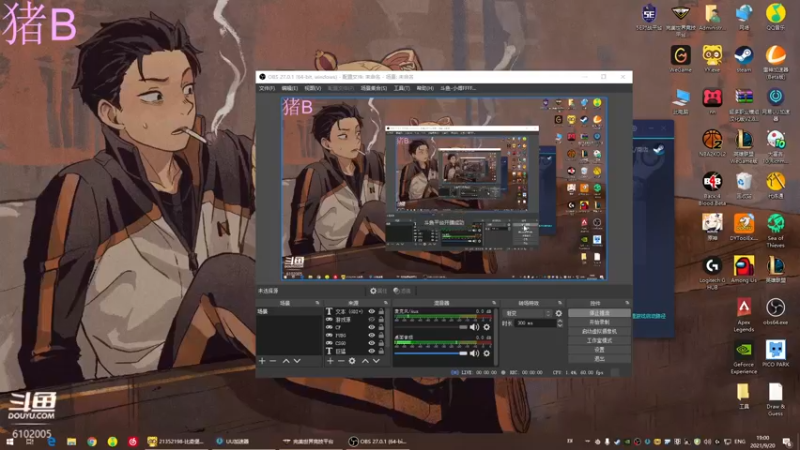Open OBS Settings from the Controls panel

tap(599, 349)
